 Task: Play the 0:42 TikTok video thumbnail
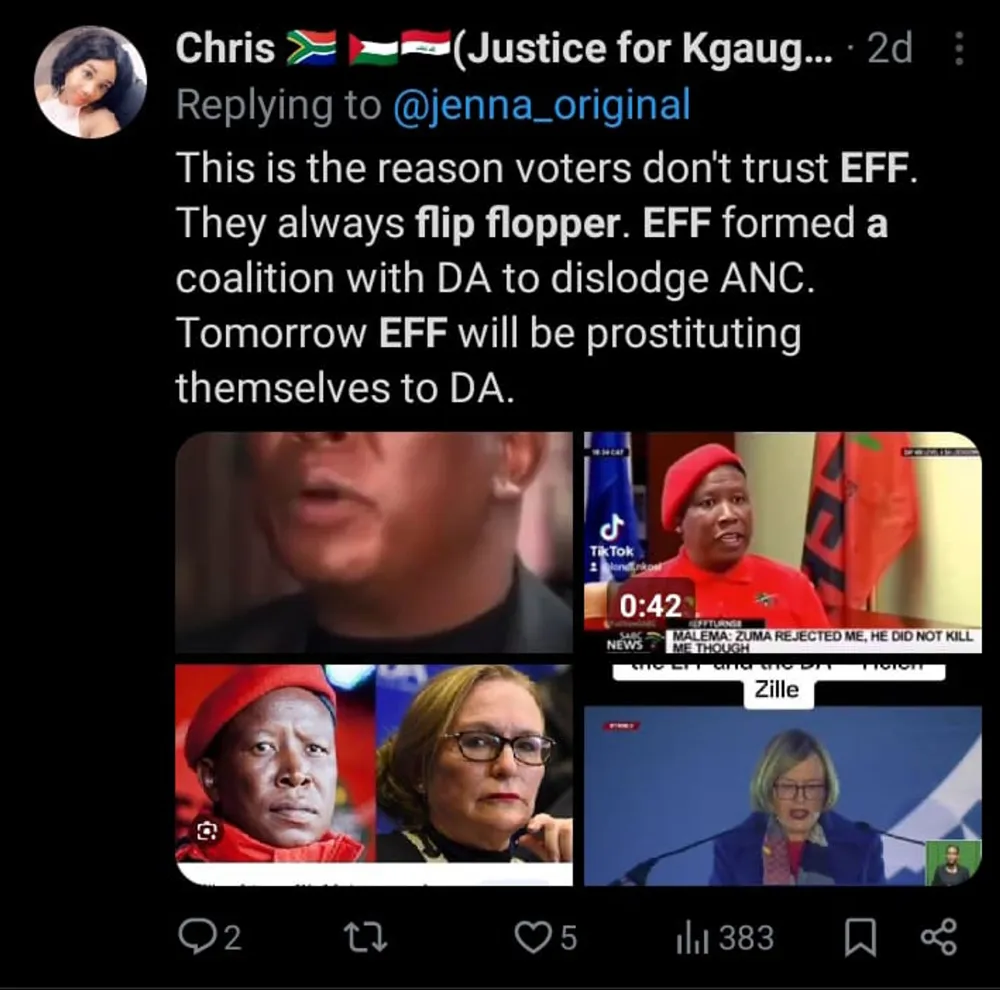(783, 542)
